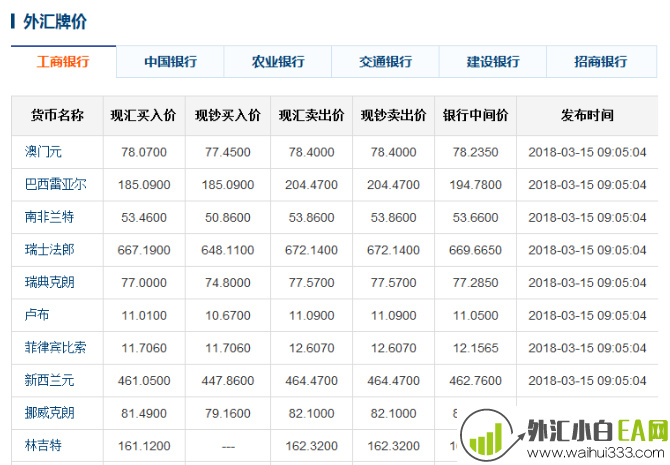This screenshot has width=670, height=465.
Task: Click the 外汇牌价 section heading
Action: click(x=55, y=21)
